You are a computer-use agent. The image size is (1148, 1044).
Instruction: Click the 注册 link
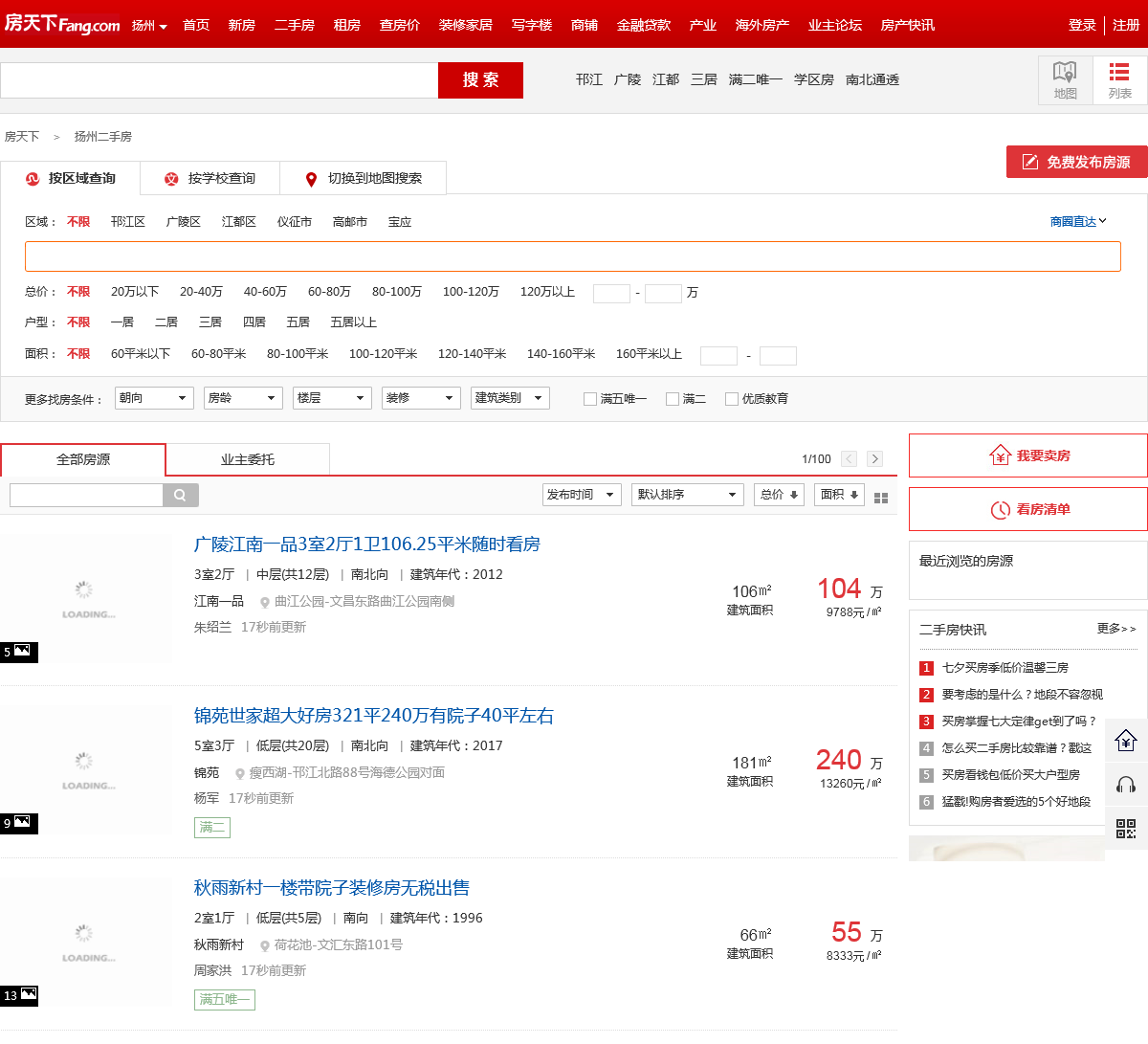[x=1126, y=25]
